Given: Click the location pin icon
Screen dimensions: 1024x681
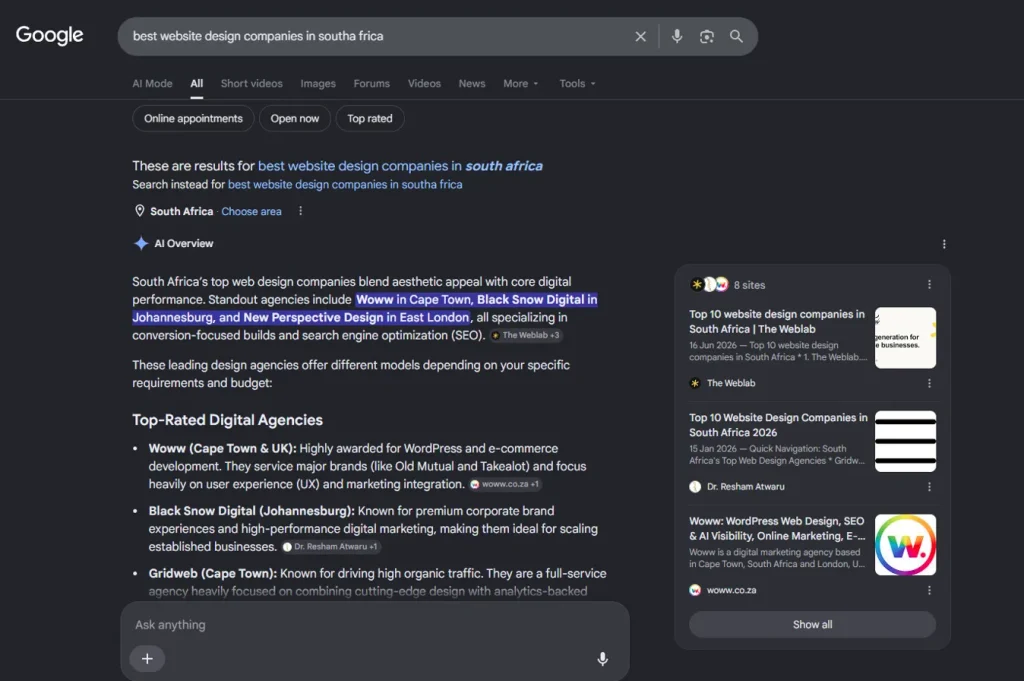Looking at the screenshot, I should coord(139,211).
